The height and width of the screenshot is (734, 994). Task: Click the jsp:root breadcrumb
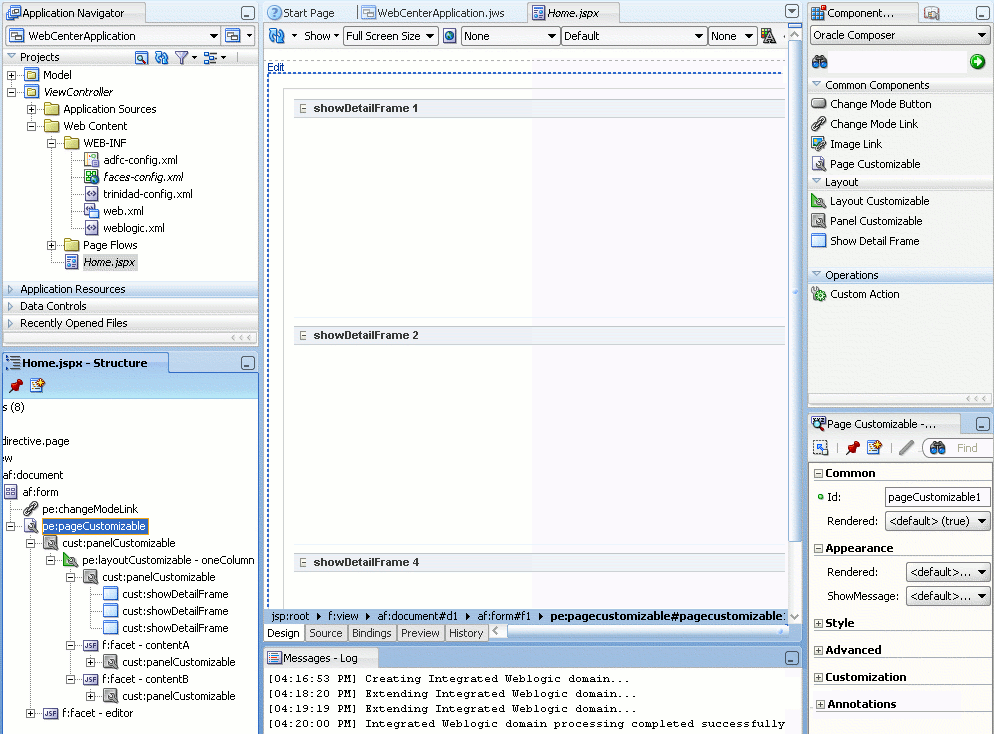click(x=290, y=616)
